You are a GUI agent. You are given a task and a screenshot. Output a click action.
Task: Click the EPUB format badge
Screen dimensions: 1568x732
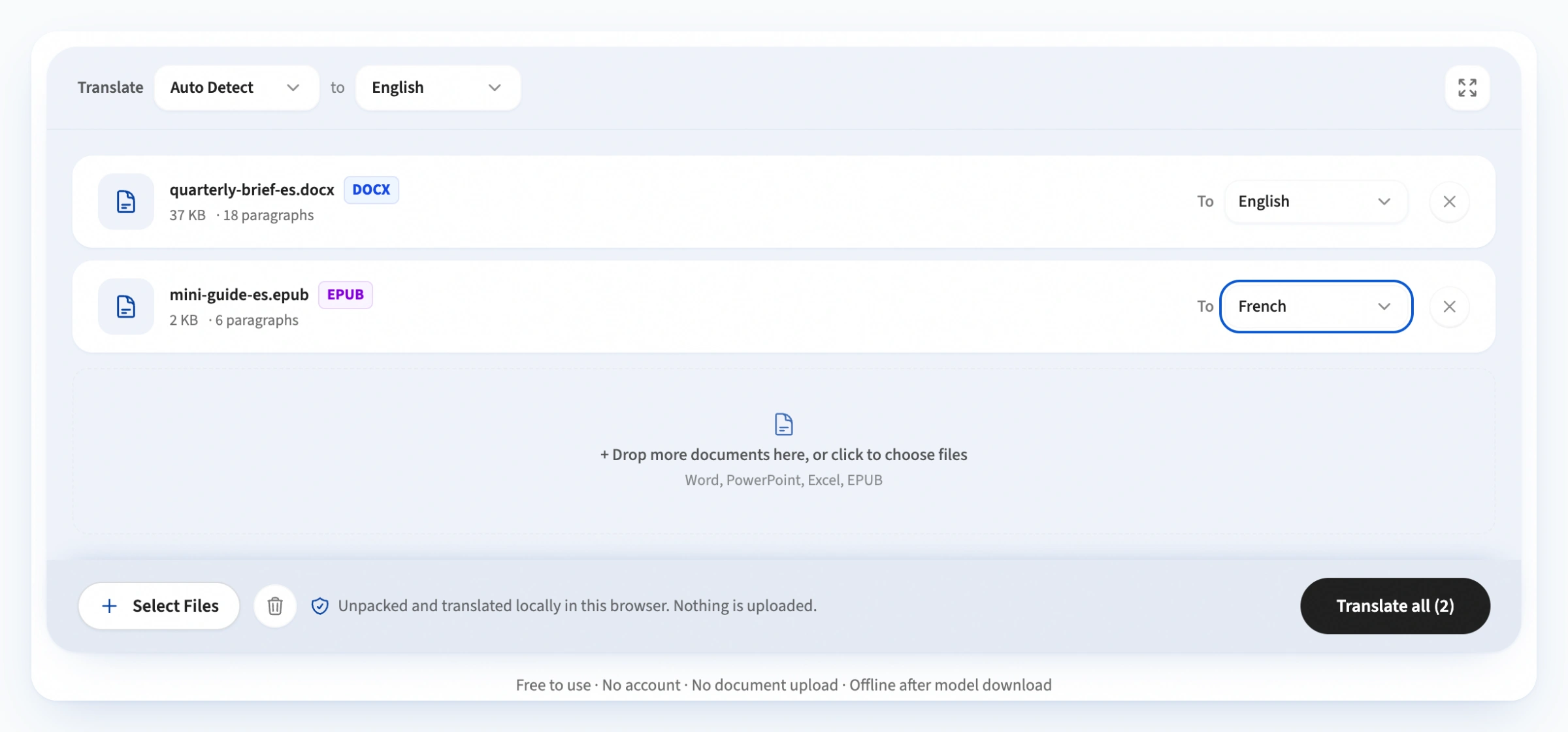pos(345,295)
